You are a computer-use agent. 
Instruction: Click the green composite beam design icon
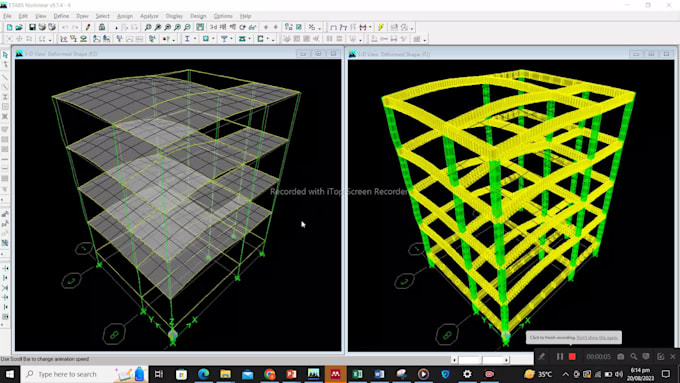click(242, 39)
